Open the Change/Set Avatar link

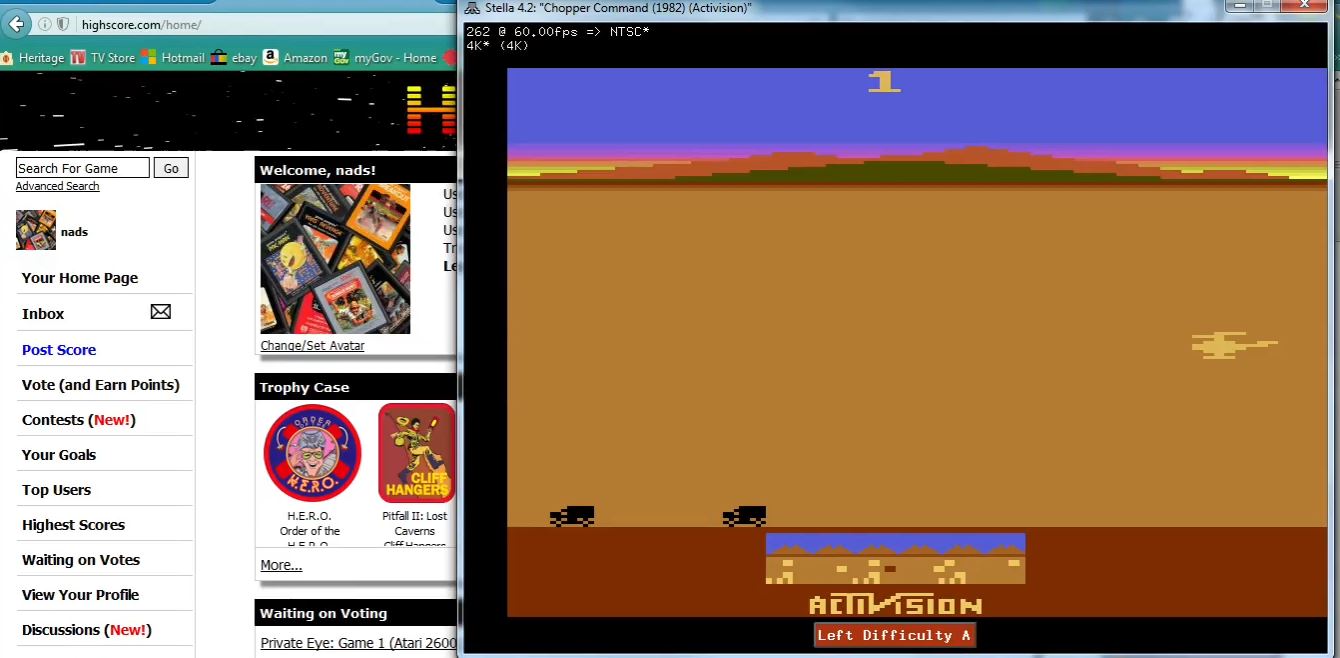pyautogui.click(x=312, y=345)
